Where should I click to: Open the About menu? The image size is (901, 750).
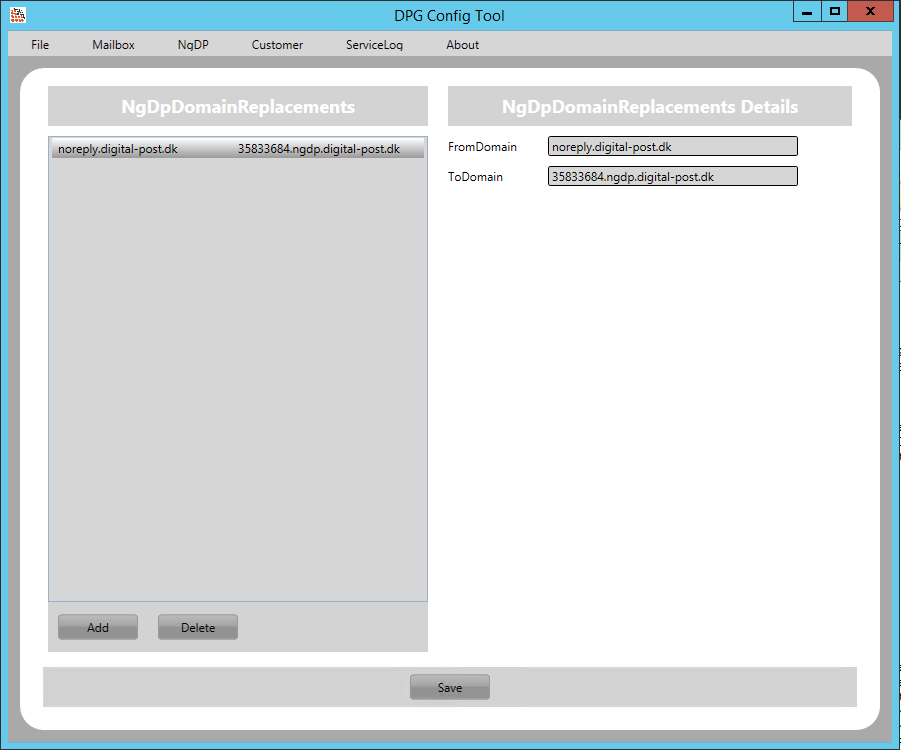pyautogui.click(x=463, y=45)
